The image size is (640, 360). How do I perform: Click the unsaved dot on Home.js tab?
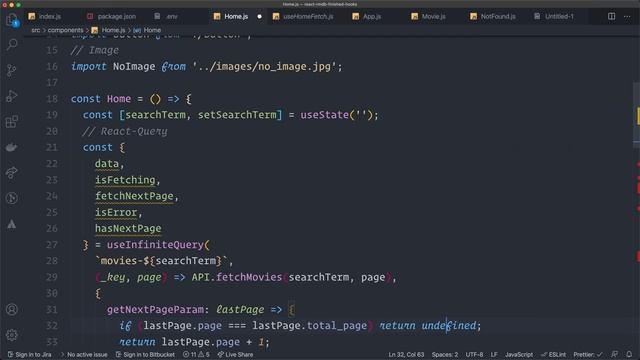259,17
